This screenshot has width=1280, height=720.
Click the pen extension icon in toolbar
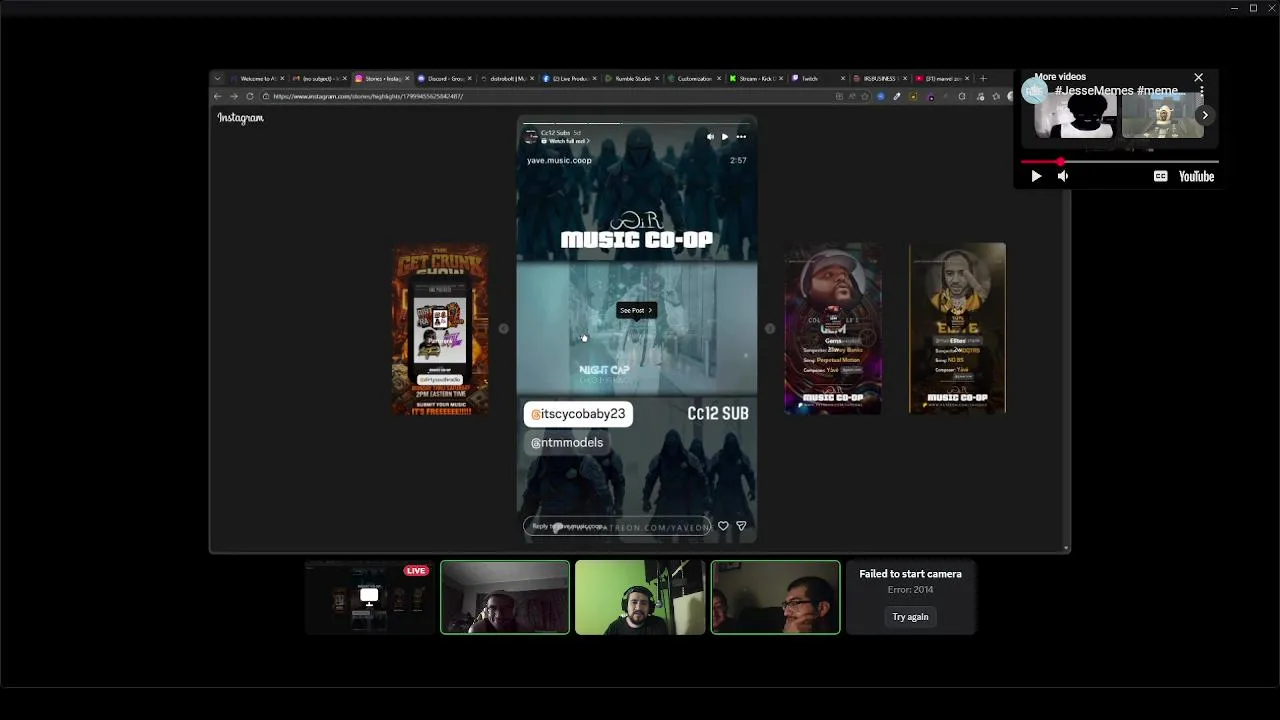point(897,96)
